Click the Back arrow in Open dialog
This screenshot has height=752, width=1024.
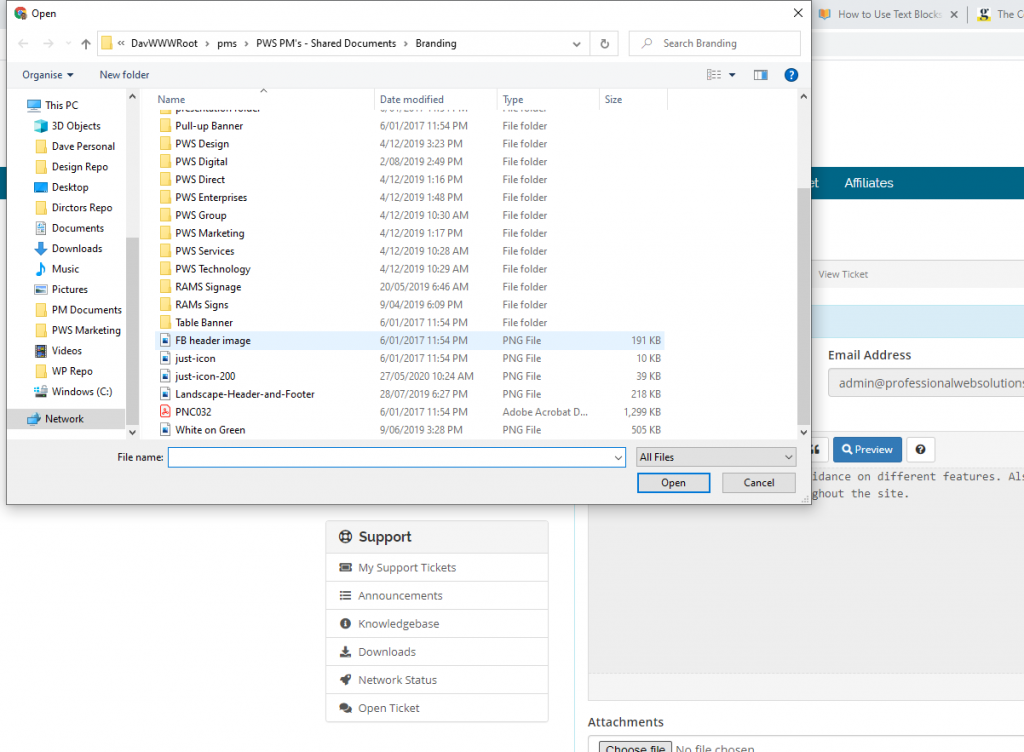coord(24,44)
